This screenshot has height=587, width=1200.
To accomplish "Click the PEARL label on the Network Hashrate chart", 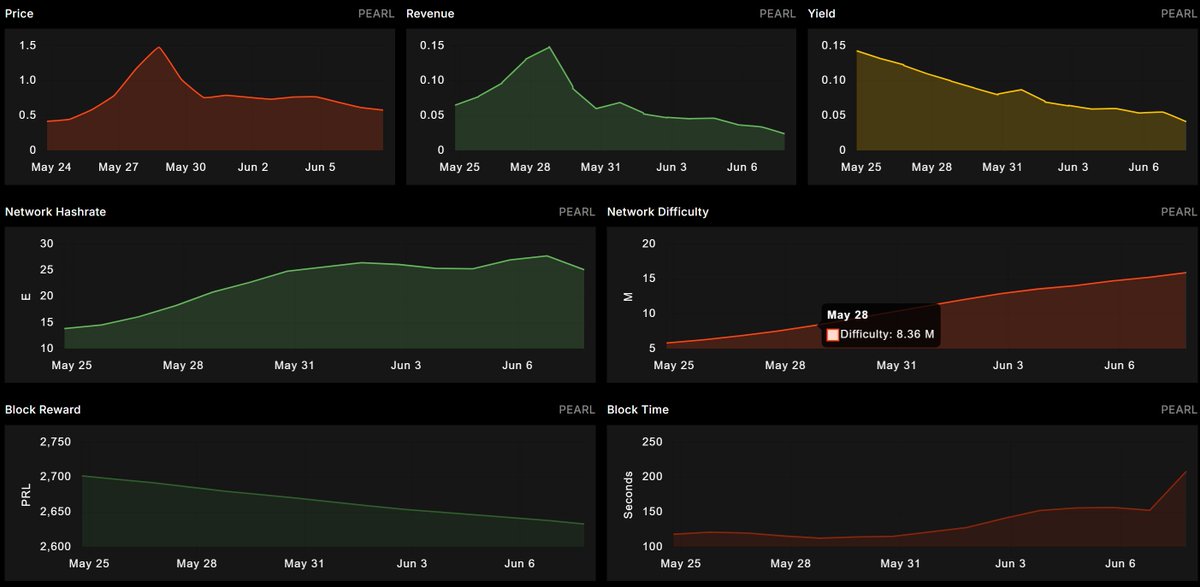I will tap(577, 212).
